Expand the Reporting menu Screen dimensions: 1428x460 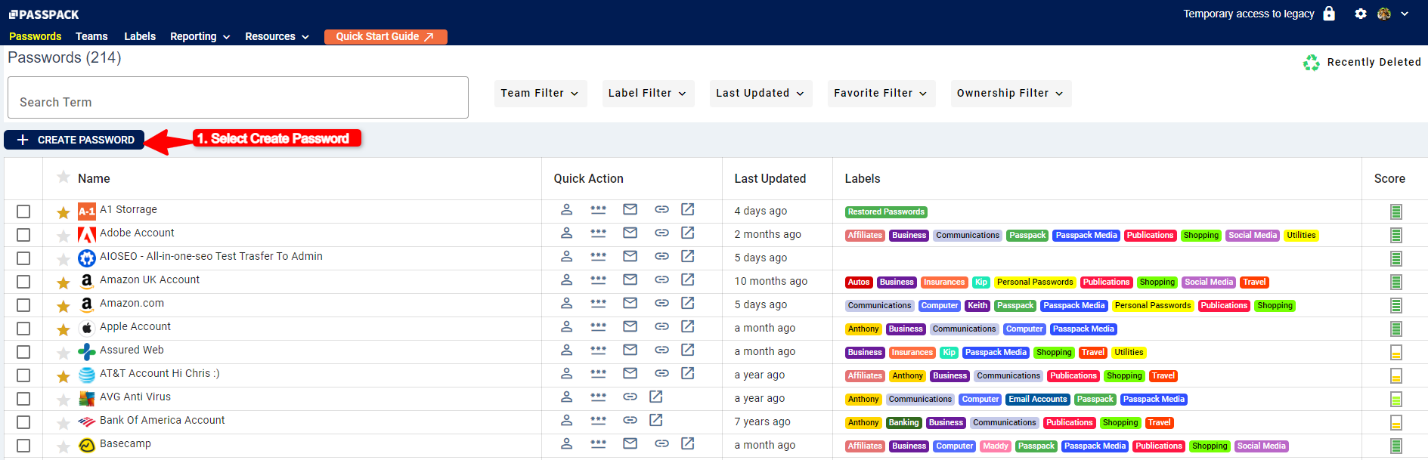click(200, 36)
